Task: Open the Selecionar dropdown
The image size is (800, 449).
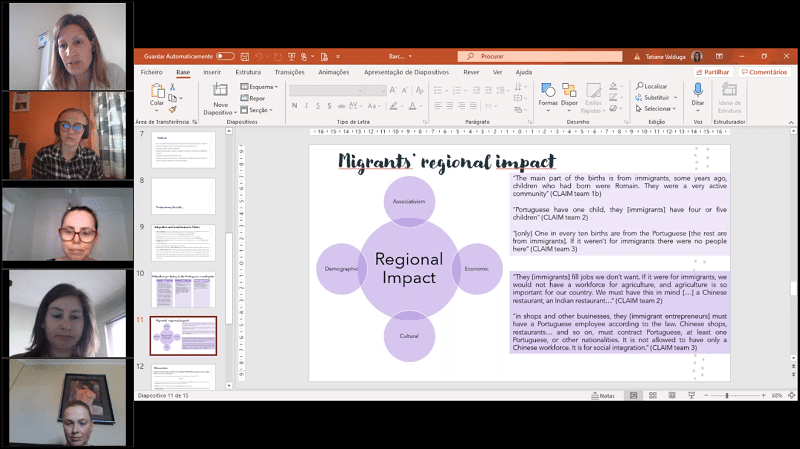Action: pos(658,109)
